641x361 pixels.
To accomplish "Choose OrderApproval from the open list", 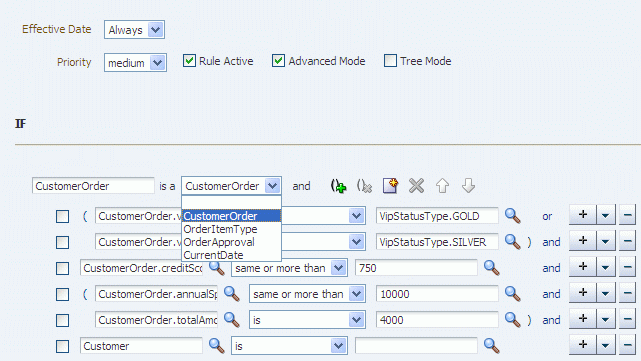I will [231, 242].
